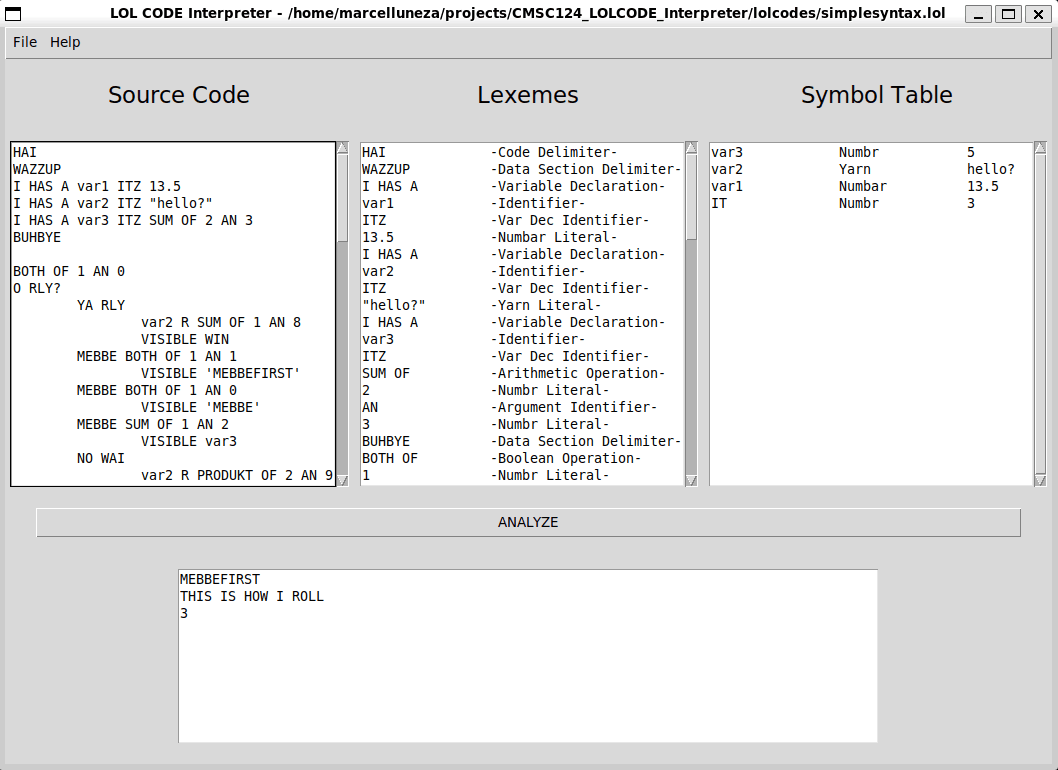Open the window menu icon in title bar

coord(13,13)
